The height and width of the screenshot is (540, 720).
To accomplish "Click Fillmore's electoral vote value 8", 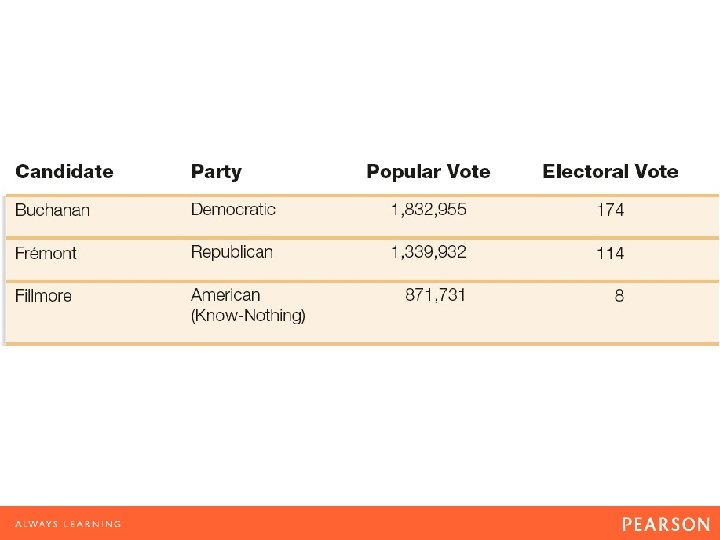I will coord(619,296).
